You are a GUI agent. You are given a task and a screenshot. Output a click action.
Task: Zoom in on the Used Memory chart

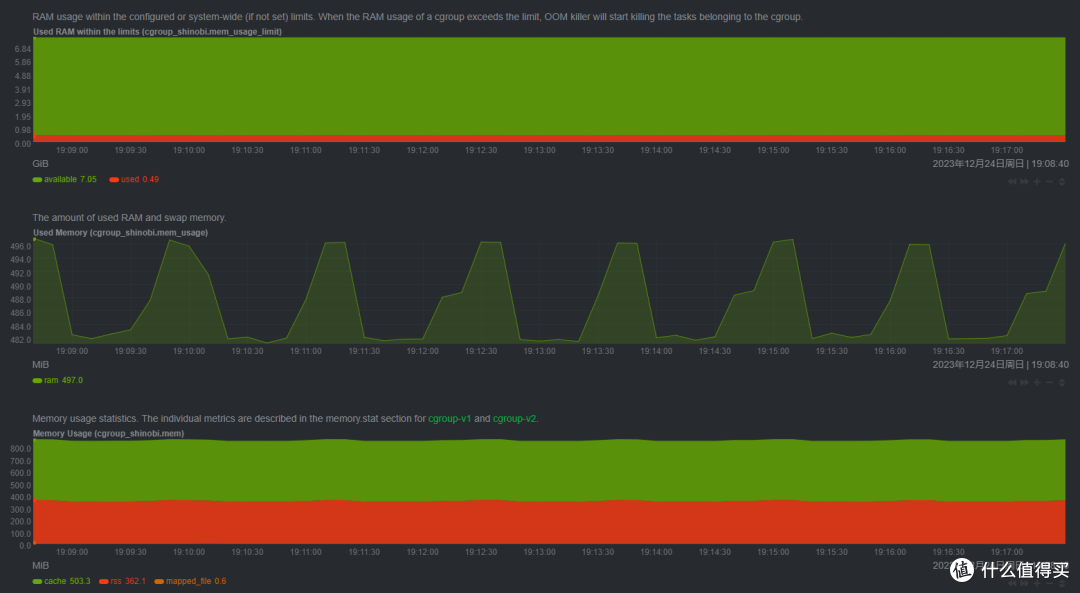coord(1036,382)
